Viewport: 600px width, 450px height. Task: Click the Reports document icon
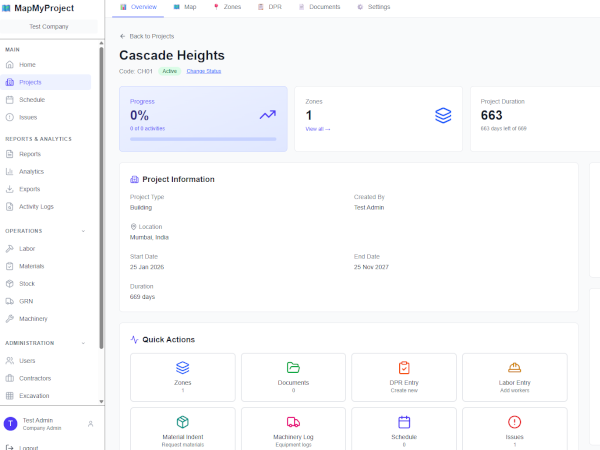point(10,154)
